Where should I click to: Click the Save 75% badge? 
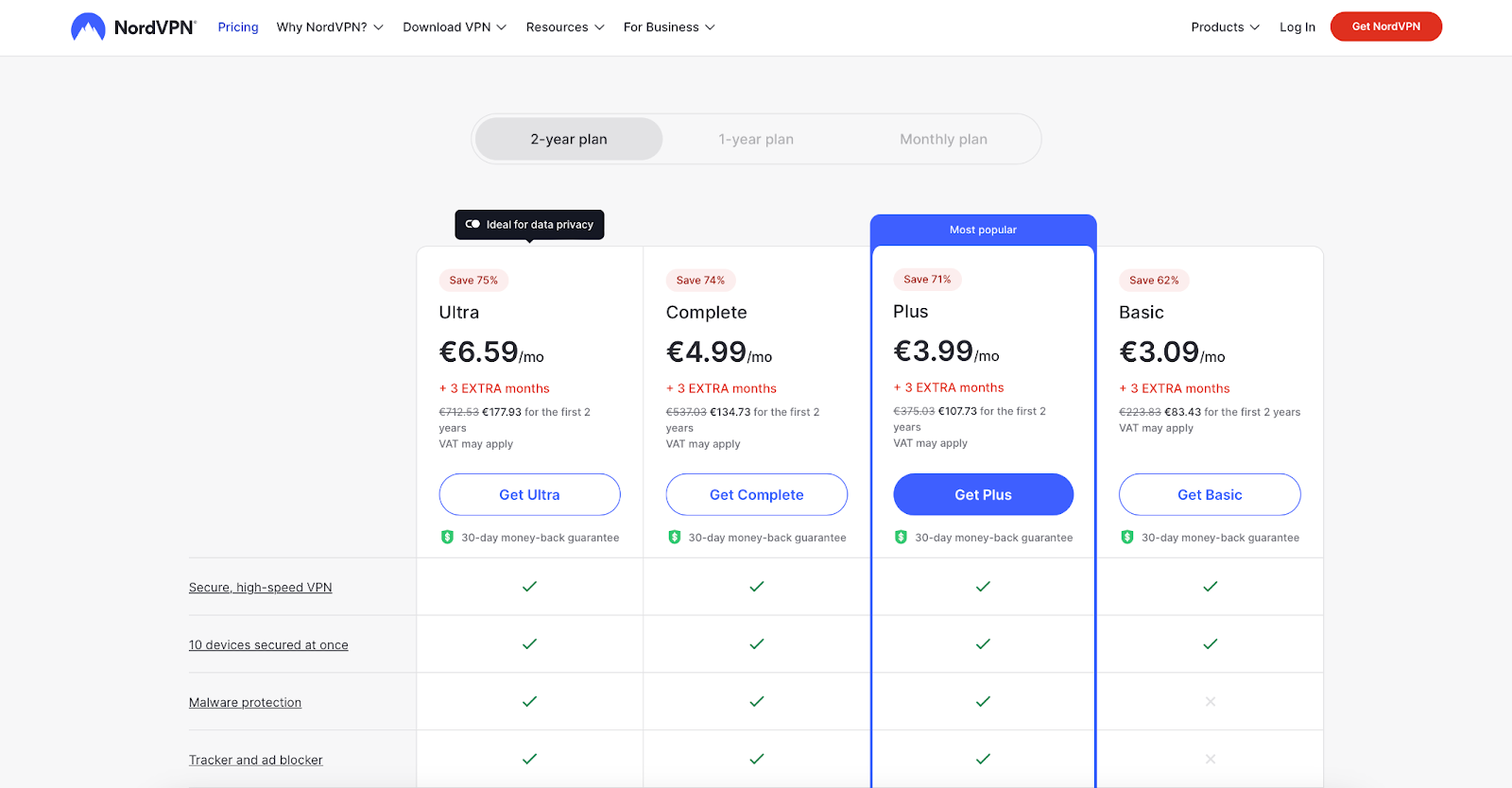coord(473,281)
